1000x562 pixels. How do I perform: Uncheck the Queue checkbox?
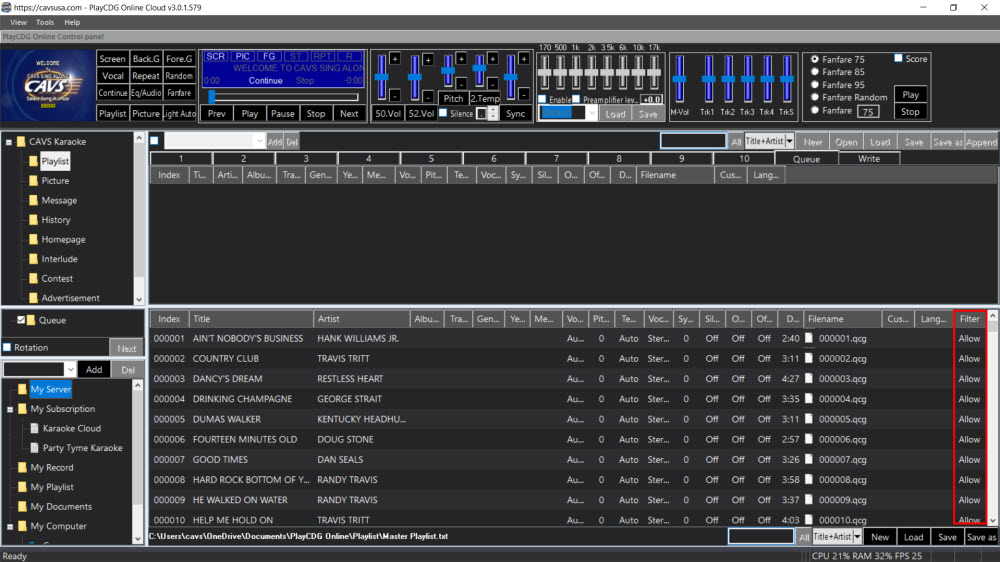[x=21, y=320]
